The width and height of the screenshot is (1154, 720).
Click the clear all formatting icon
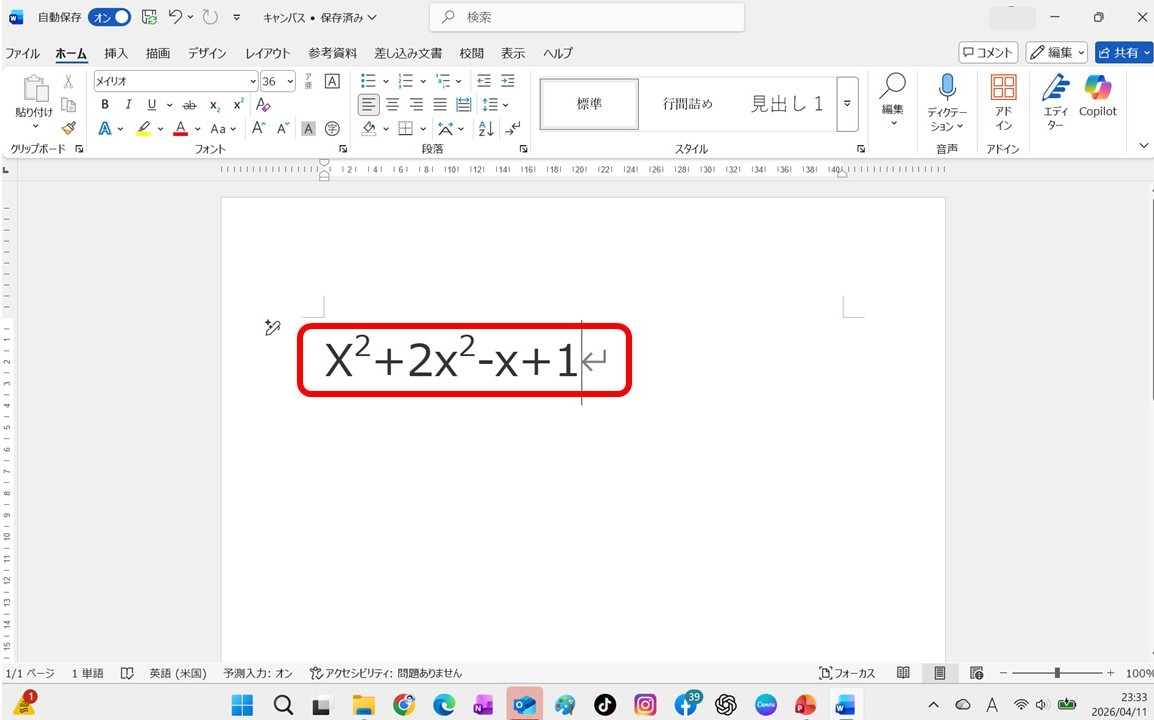tap(264, 105)
